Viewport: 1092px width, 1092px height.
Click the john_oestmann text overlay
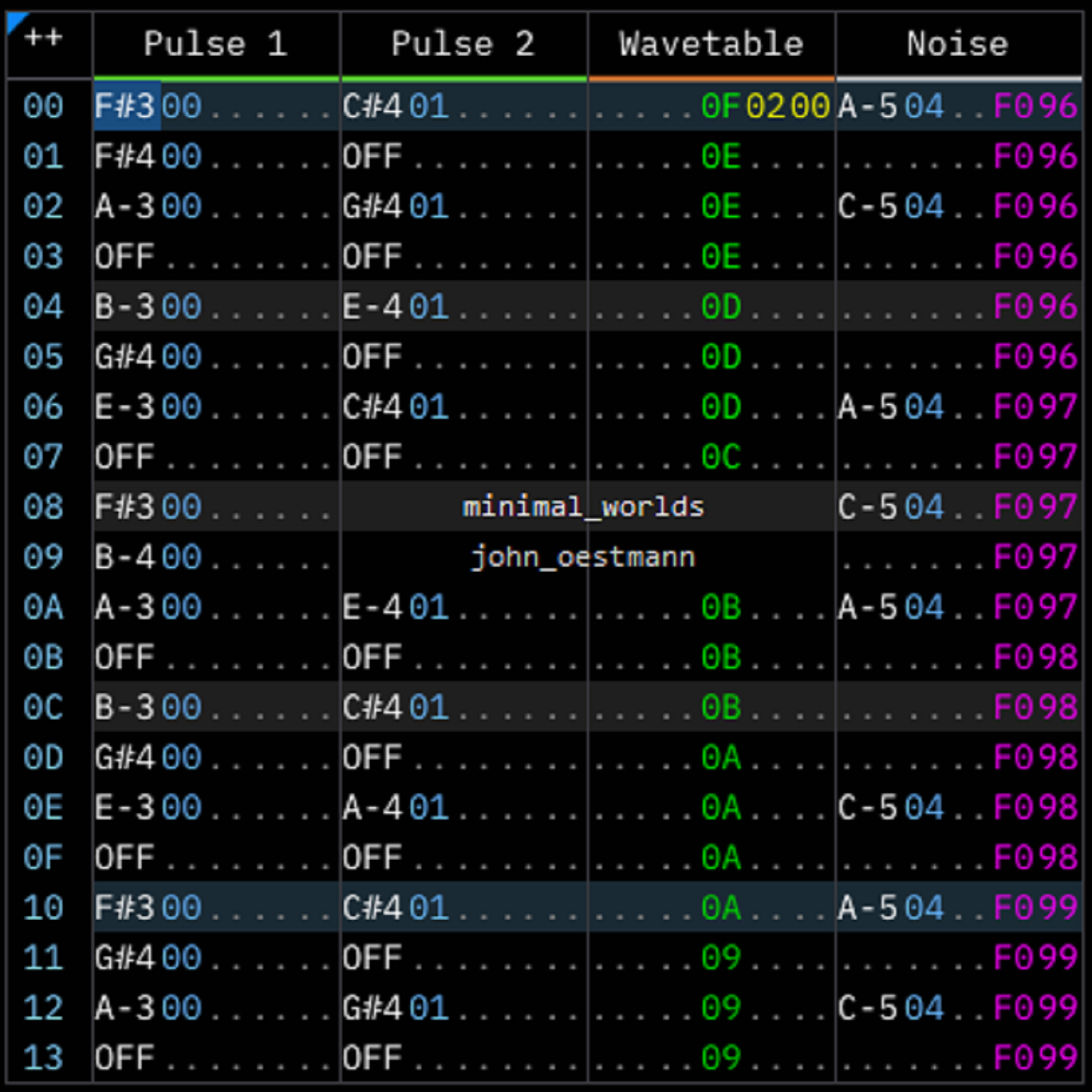point(583,558)
